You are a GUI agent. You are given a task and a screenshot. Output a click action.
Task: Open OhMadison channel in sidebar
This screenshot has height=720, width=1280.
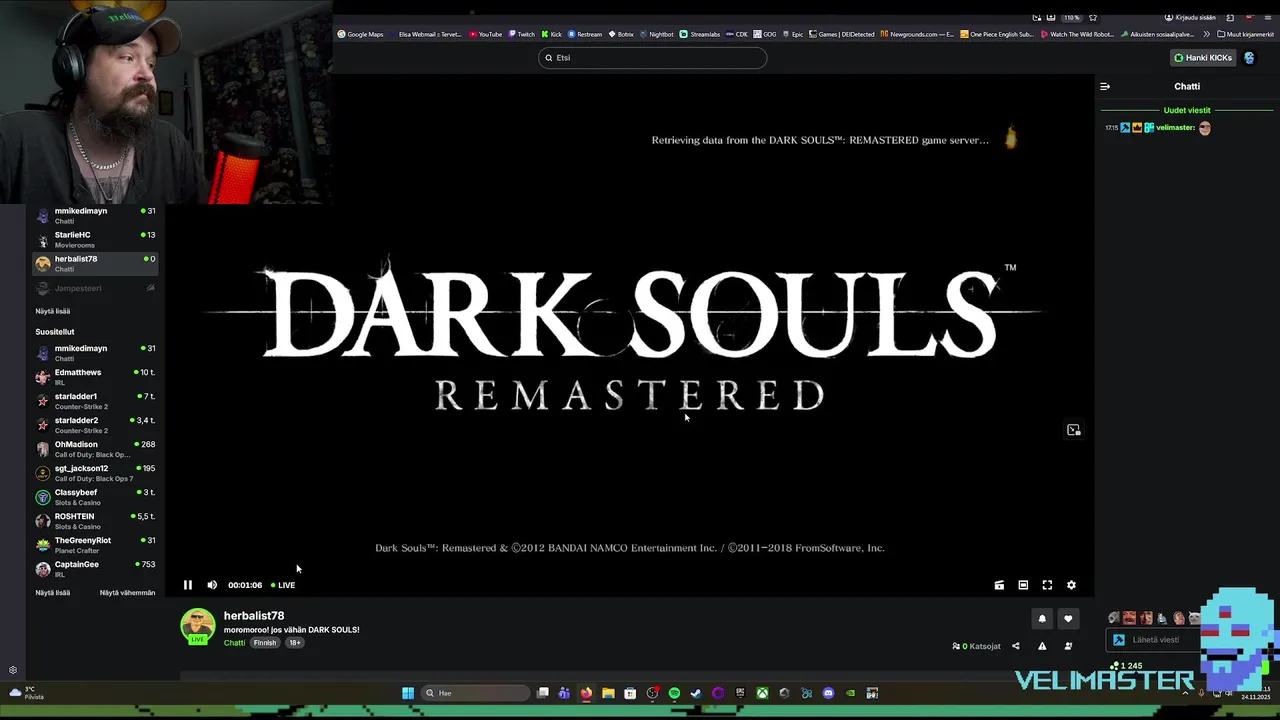tap(97, 449)
